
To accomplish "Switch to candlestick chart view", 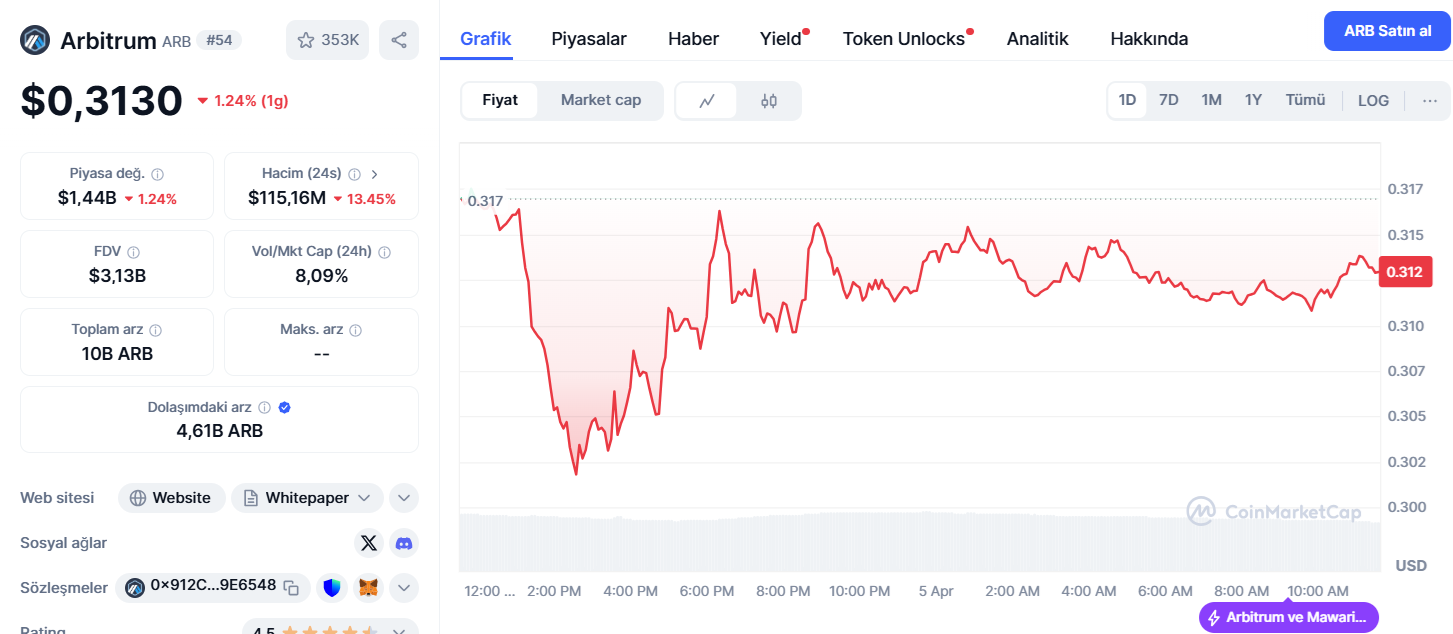I will coord(769,101).
